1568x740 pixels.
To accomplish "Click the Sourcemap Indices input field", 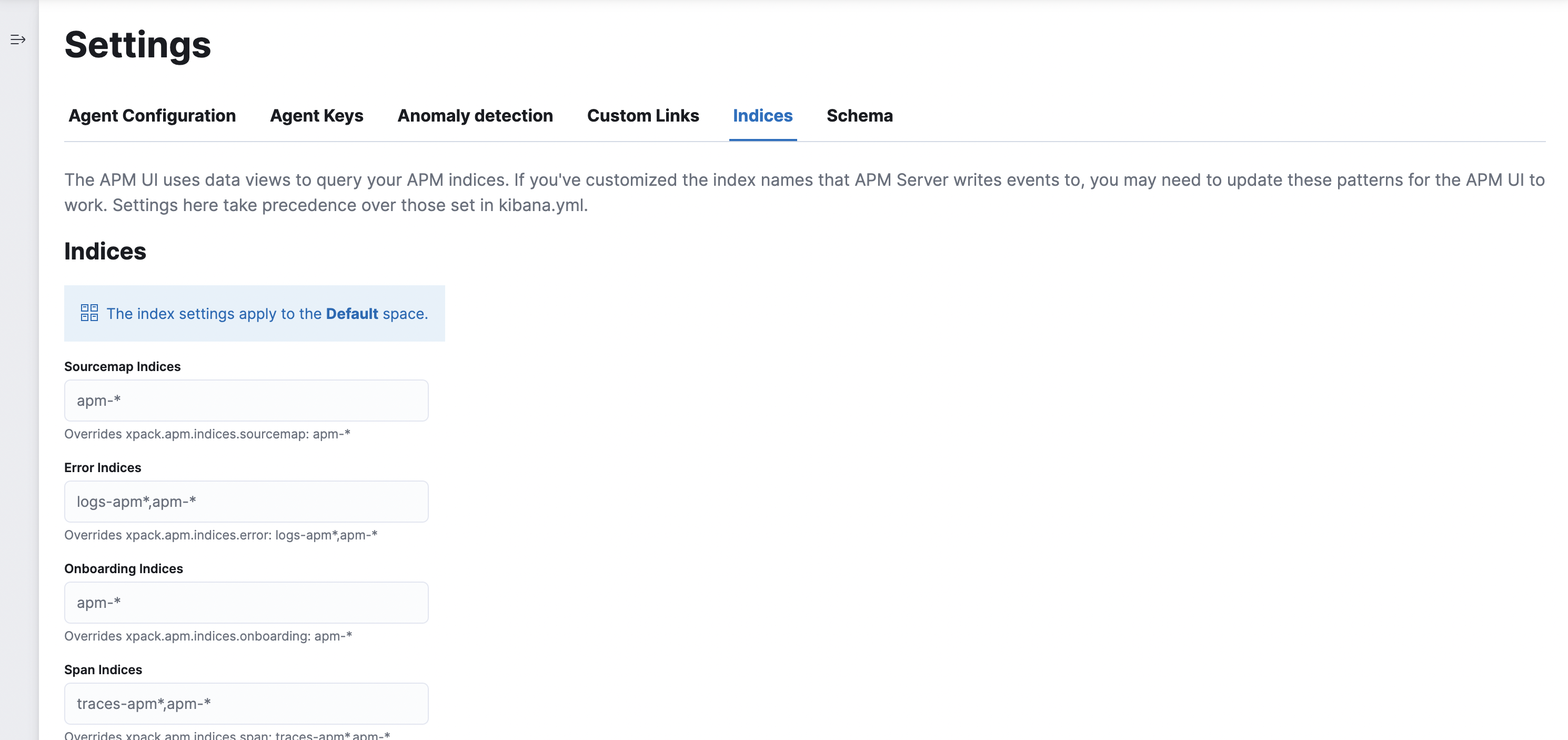I will 246,400.
